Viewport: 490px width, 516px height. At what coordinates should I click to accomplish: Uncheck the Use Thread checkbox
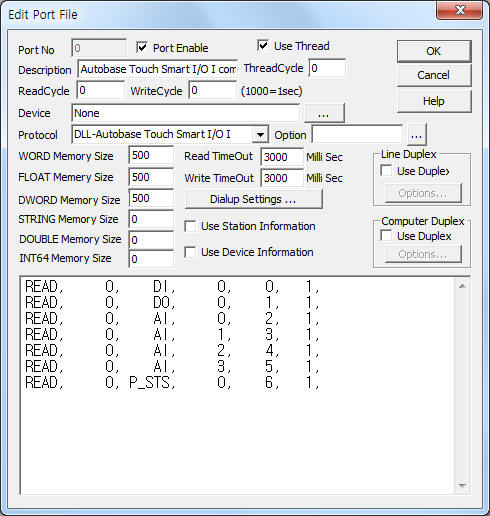coord(263,45)
